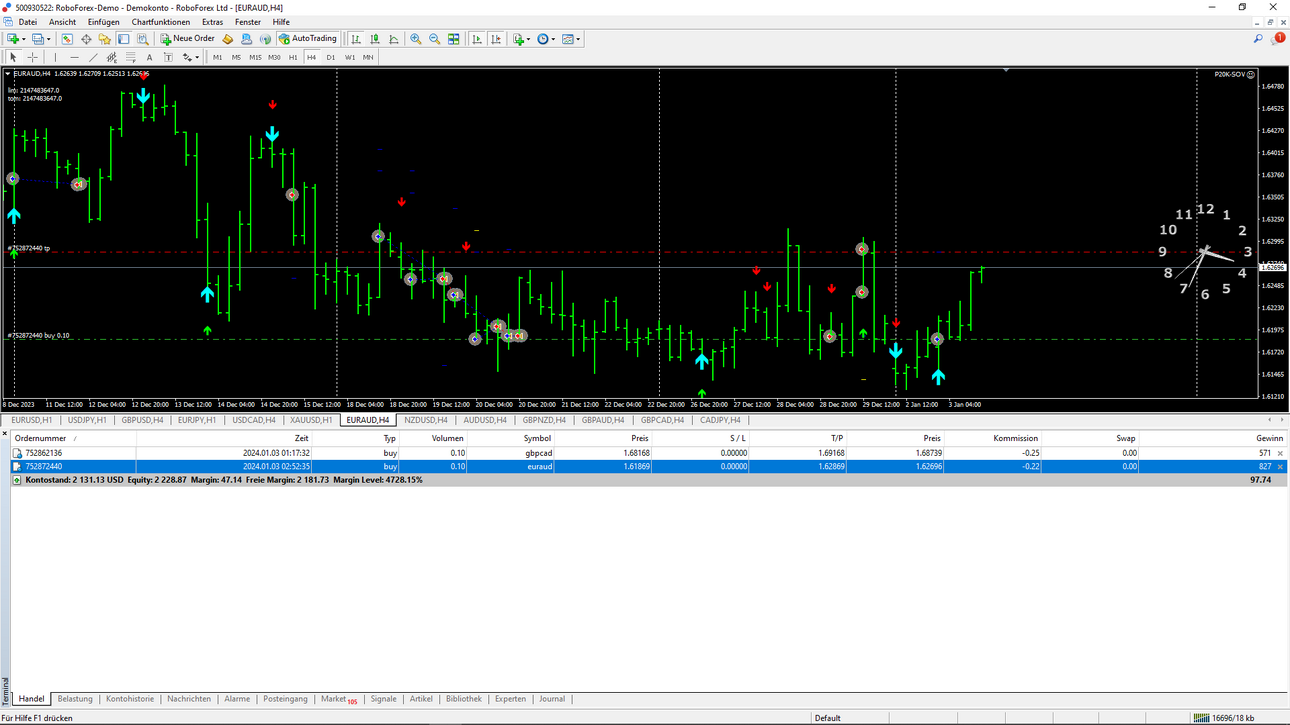Draw a horizontal line tool
1290x725 pixels.
[74, 57]
